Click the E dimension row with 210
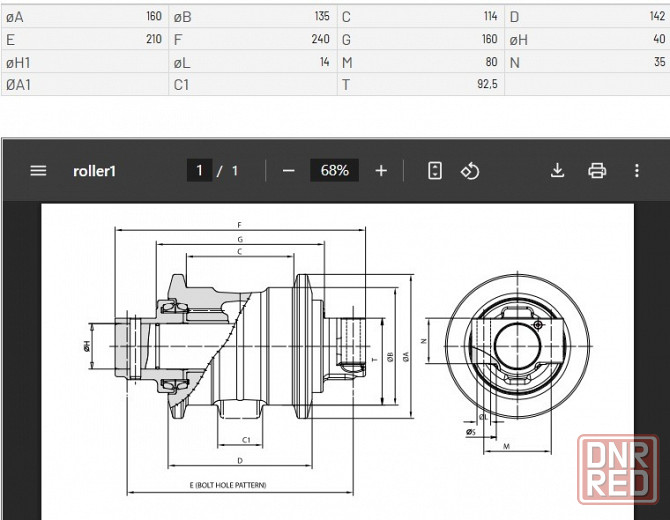The height and width of the screenshot is (520, 670). (84, 40)
